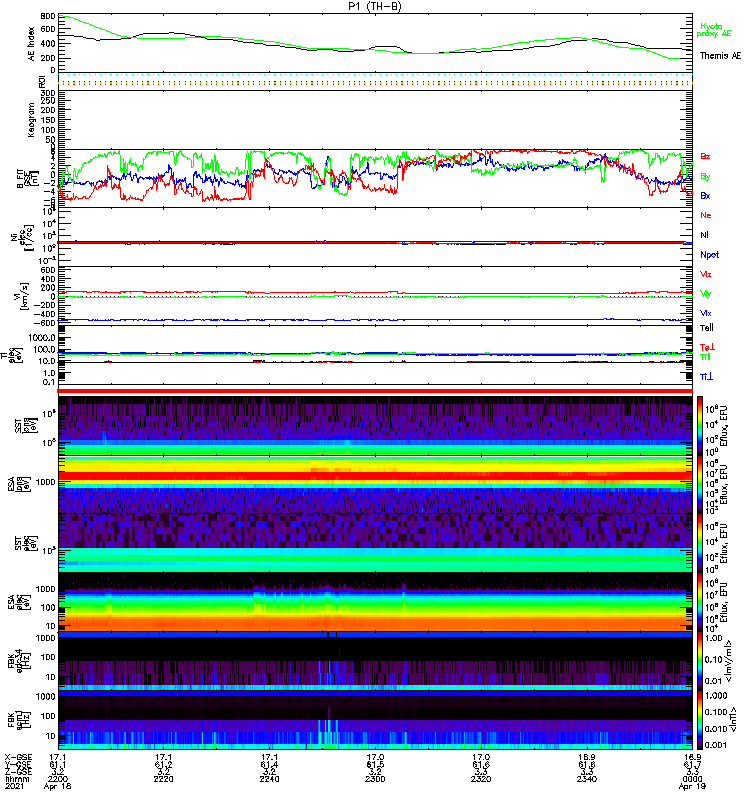Viewport: 750px width, 800px height.
Task: Click the 2021 year label
Action: coord(14,786)
